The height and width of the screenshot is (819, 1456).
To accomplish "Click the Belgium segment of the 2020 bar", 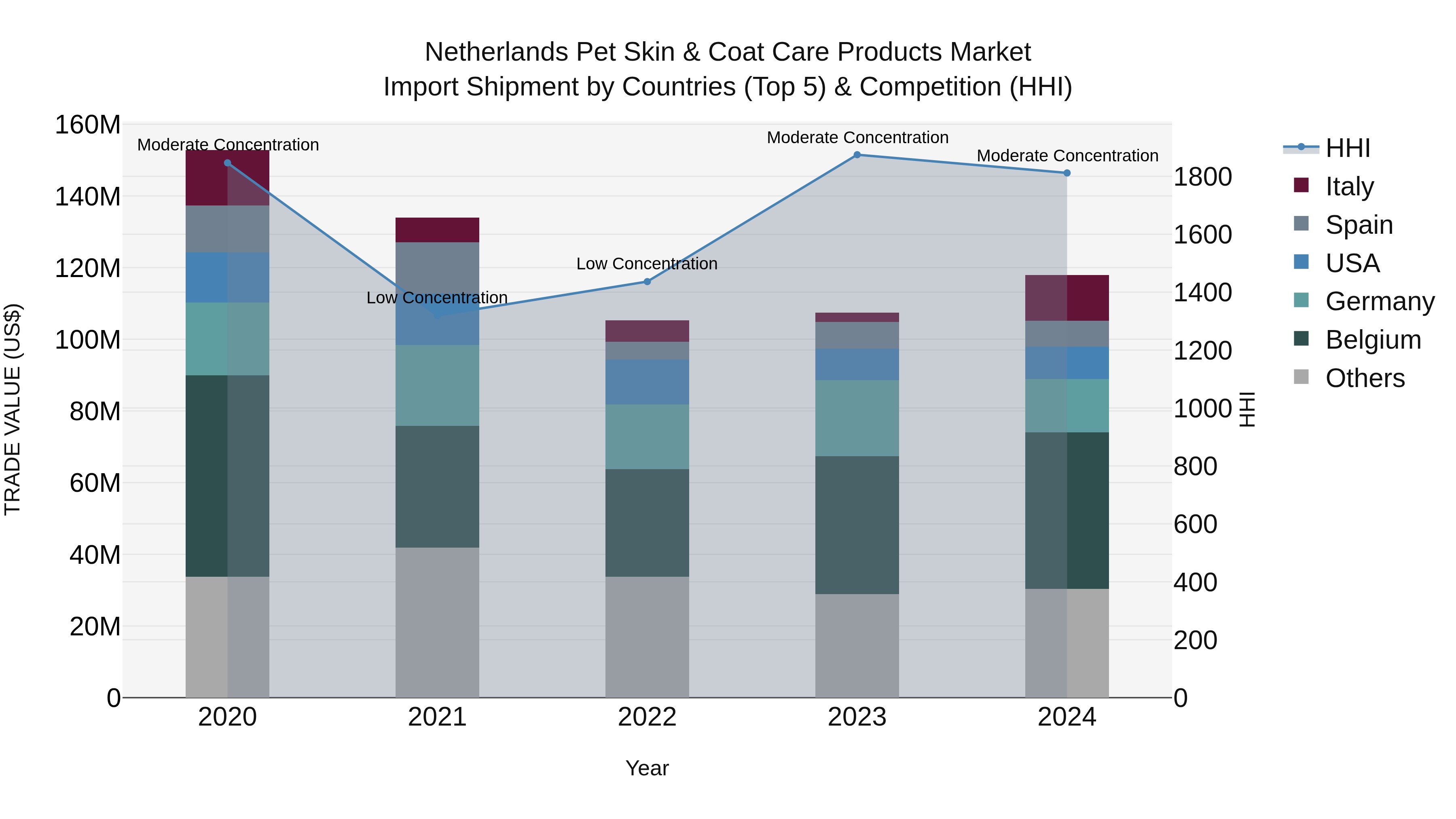I will coord(227,476).
